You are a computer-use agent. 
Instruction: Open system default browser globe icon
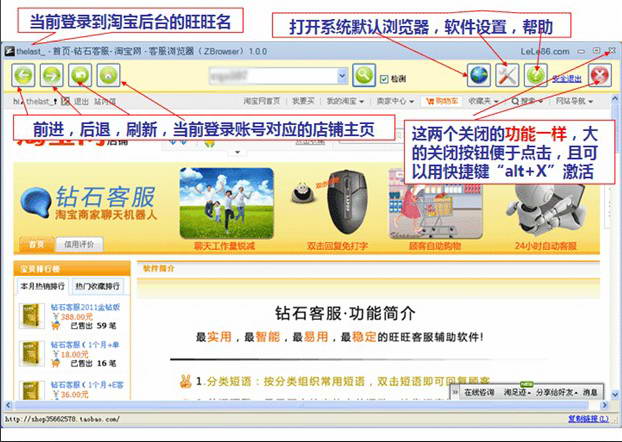(x=479, y=75)
